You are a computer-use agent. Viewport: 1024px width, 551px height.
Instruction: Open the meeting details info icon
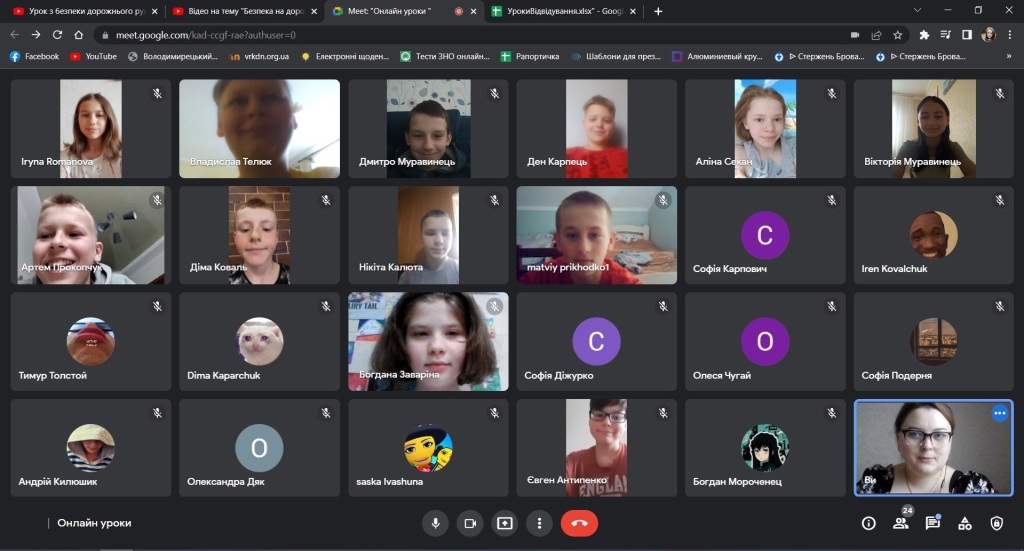pos(868,523)
